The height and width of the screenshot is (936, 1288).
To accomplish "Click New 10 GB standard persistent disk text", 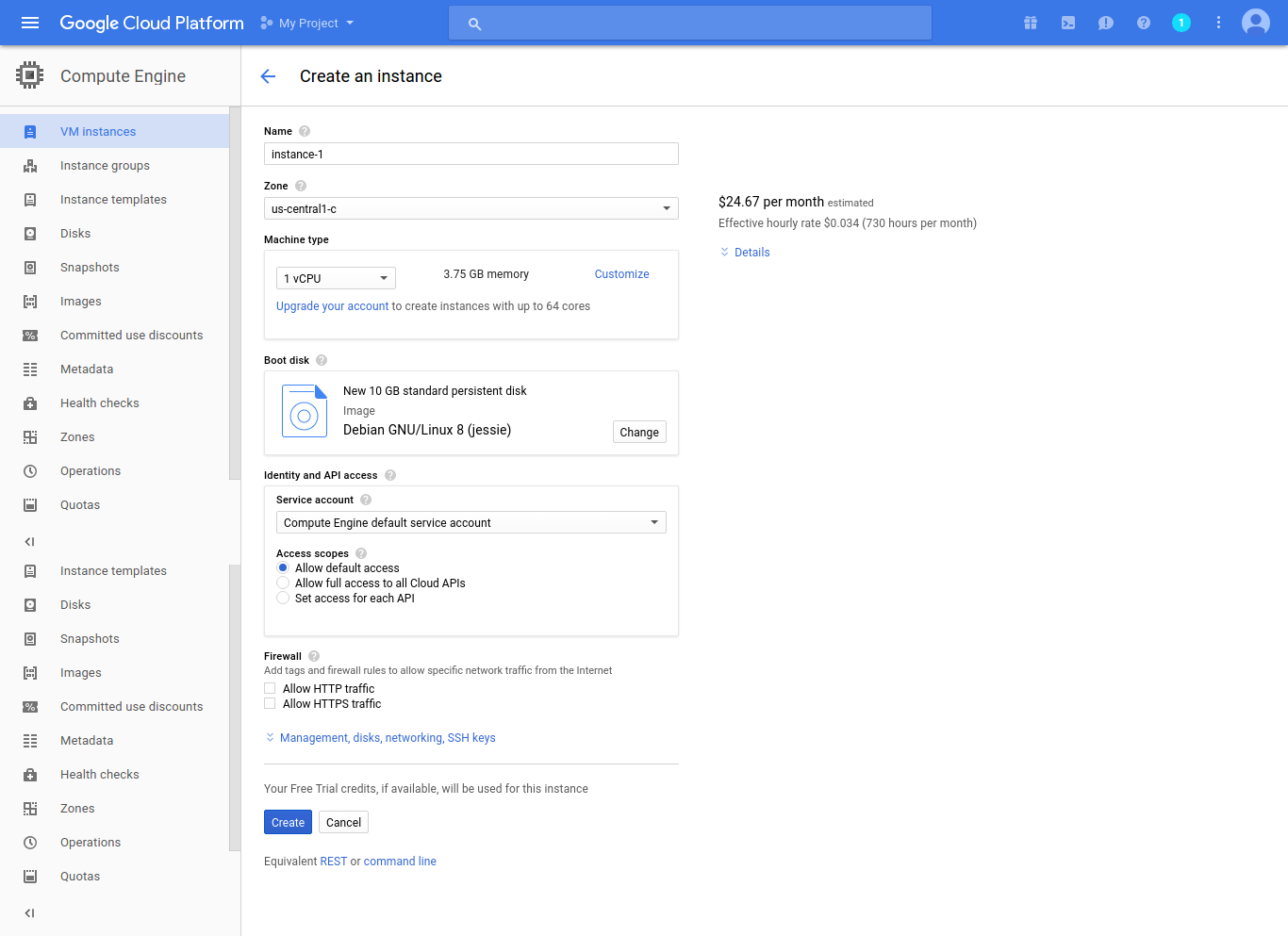I will coord(435,391).
